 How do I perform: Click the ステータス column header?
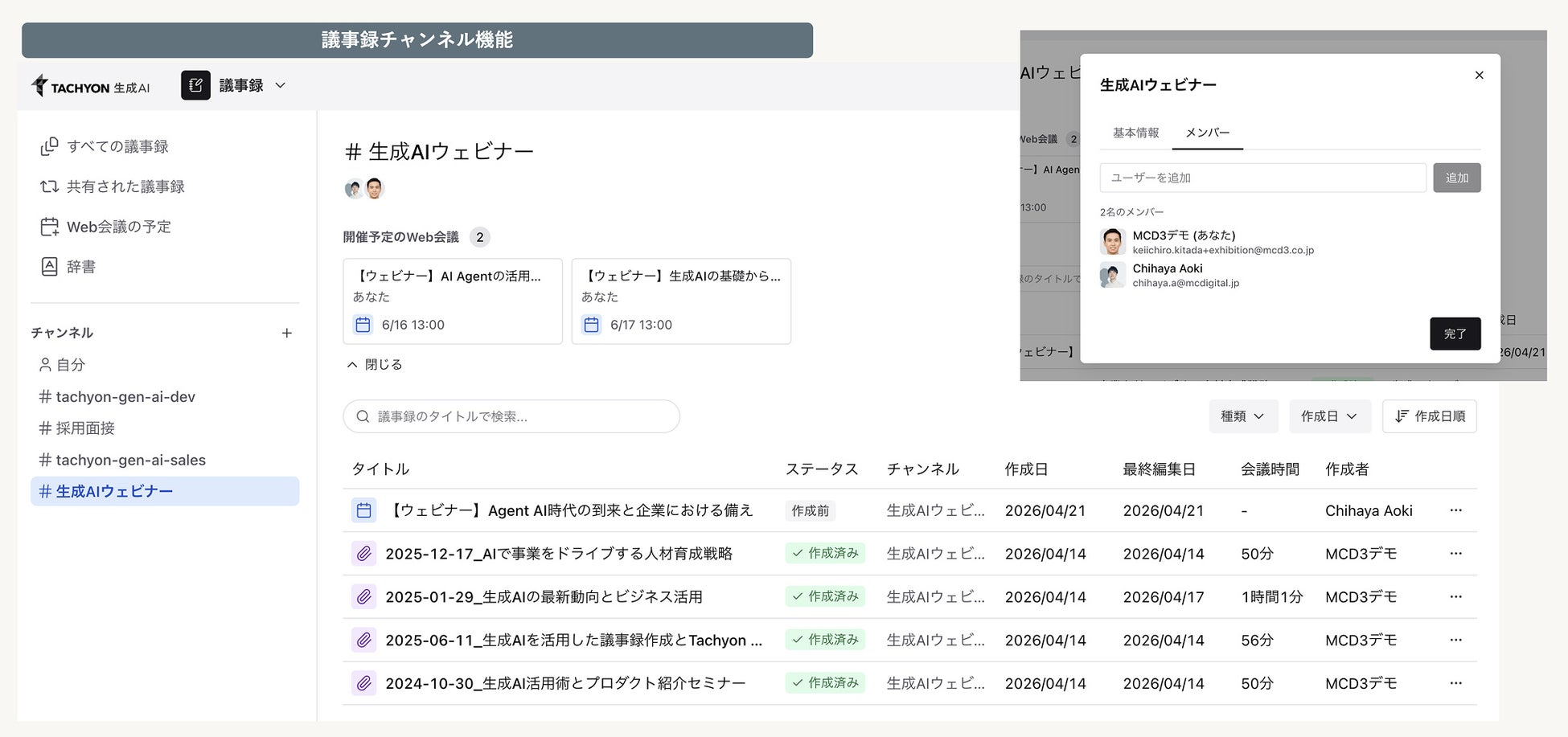coord(822,469)
